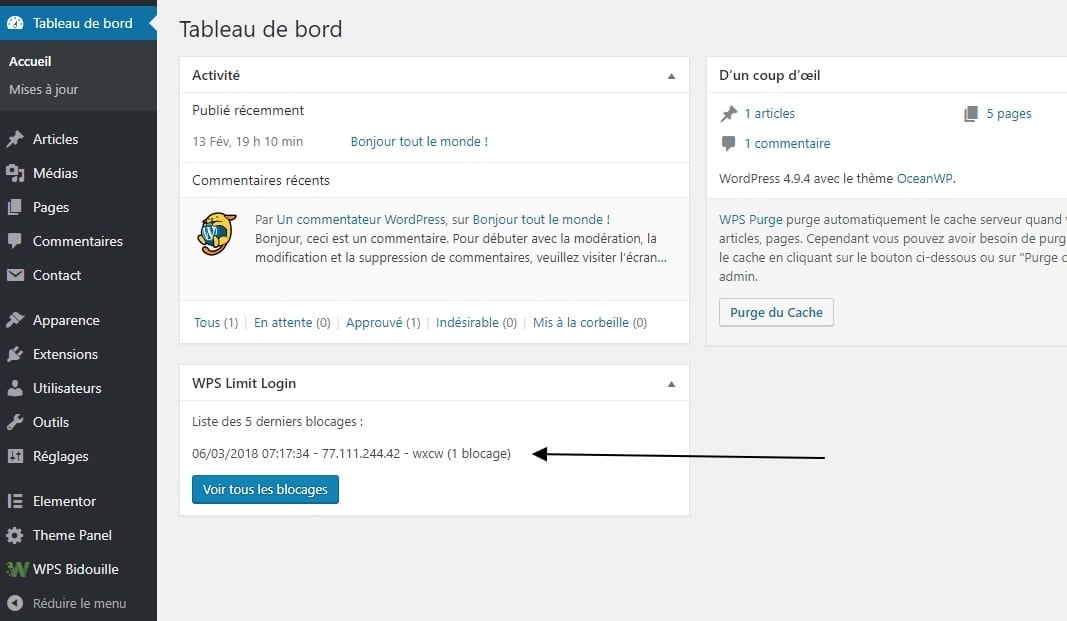This screenshot has width=1067, height=621.
Task: Click the WPS Bidouille logo icon
Action: (16, 569)
